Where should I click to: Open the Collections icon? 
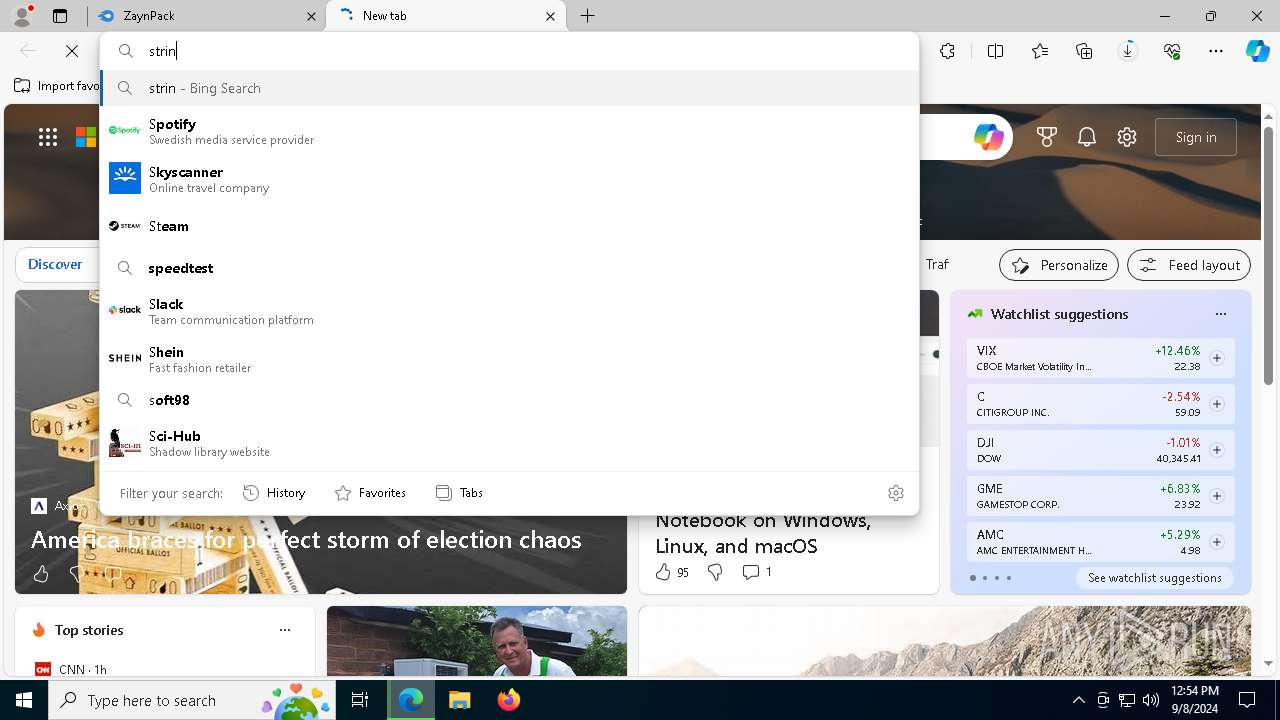click(1084, 51)
